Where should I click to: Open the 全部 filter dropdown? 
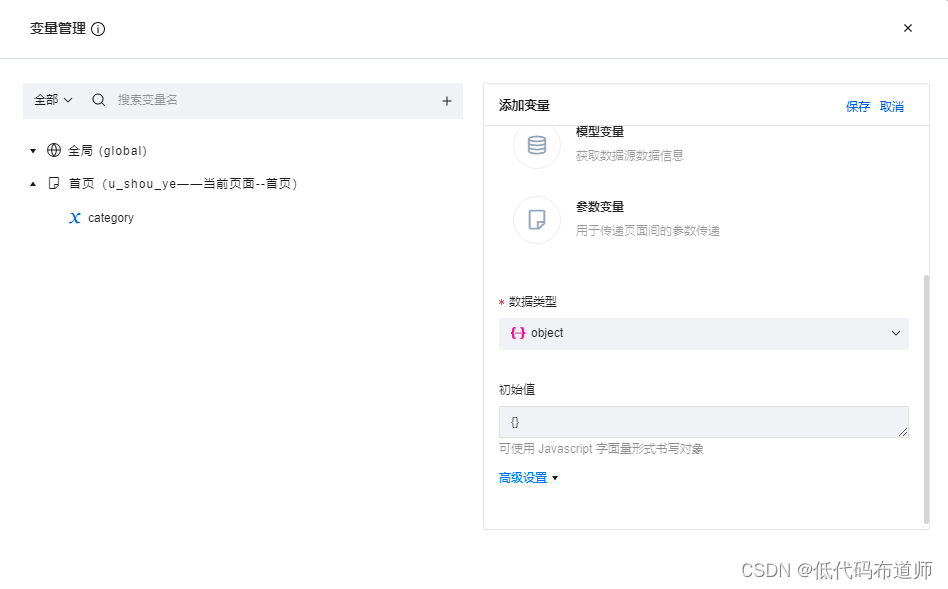click(53, 100)
